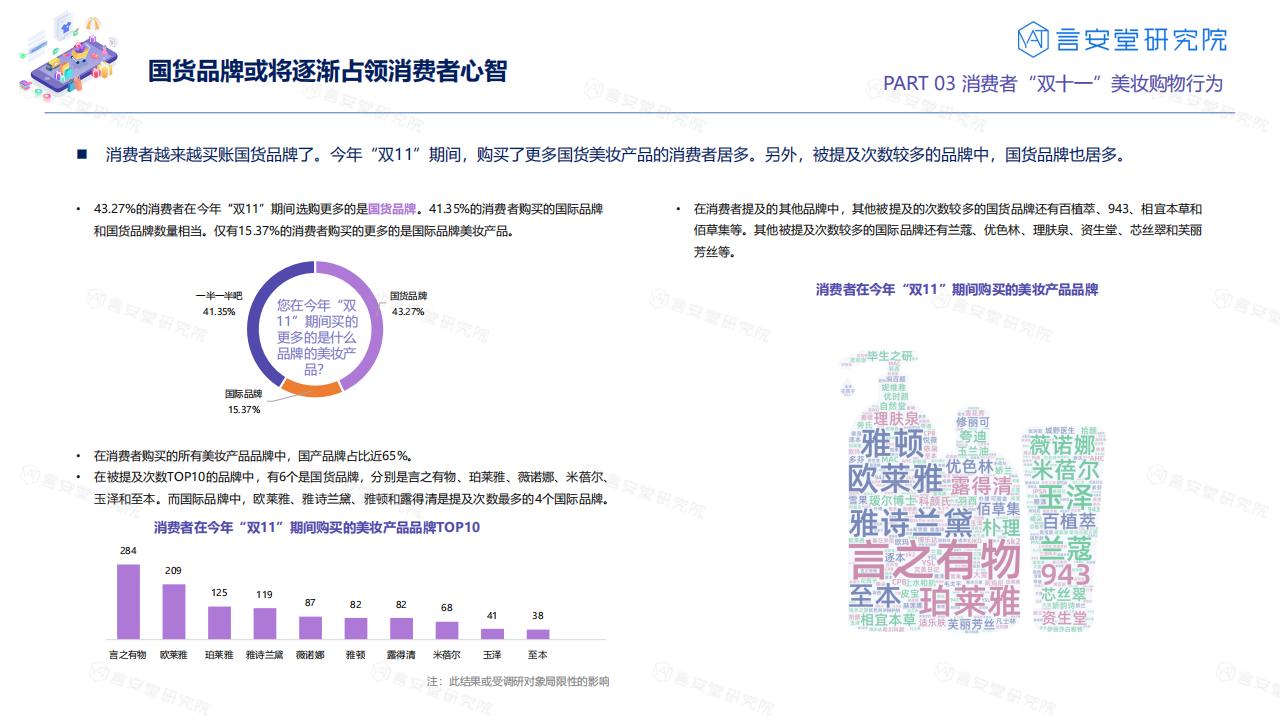Viewport: 1280px width, 720px height.
Task: Click the 雅诗兰黛 bar in chart
Action: click(264, 623)
